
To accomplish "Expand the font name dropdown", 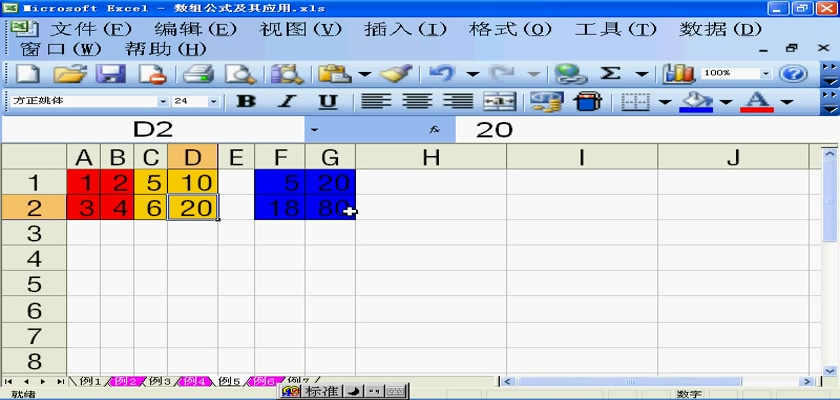I will tap(163, 102).
